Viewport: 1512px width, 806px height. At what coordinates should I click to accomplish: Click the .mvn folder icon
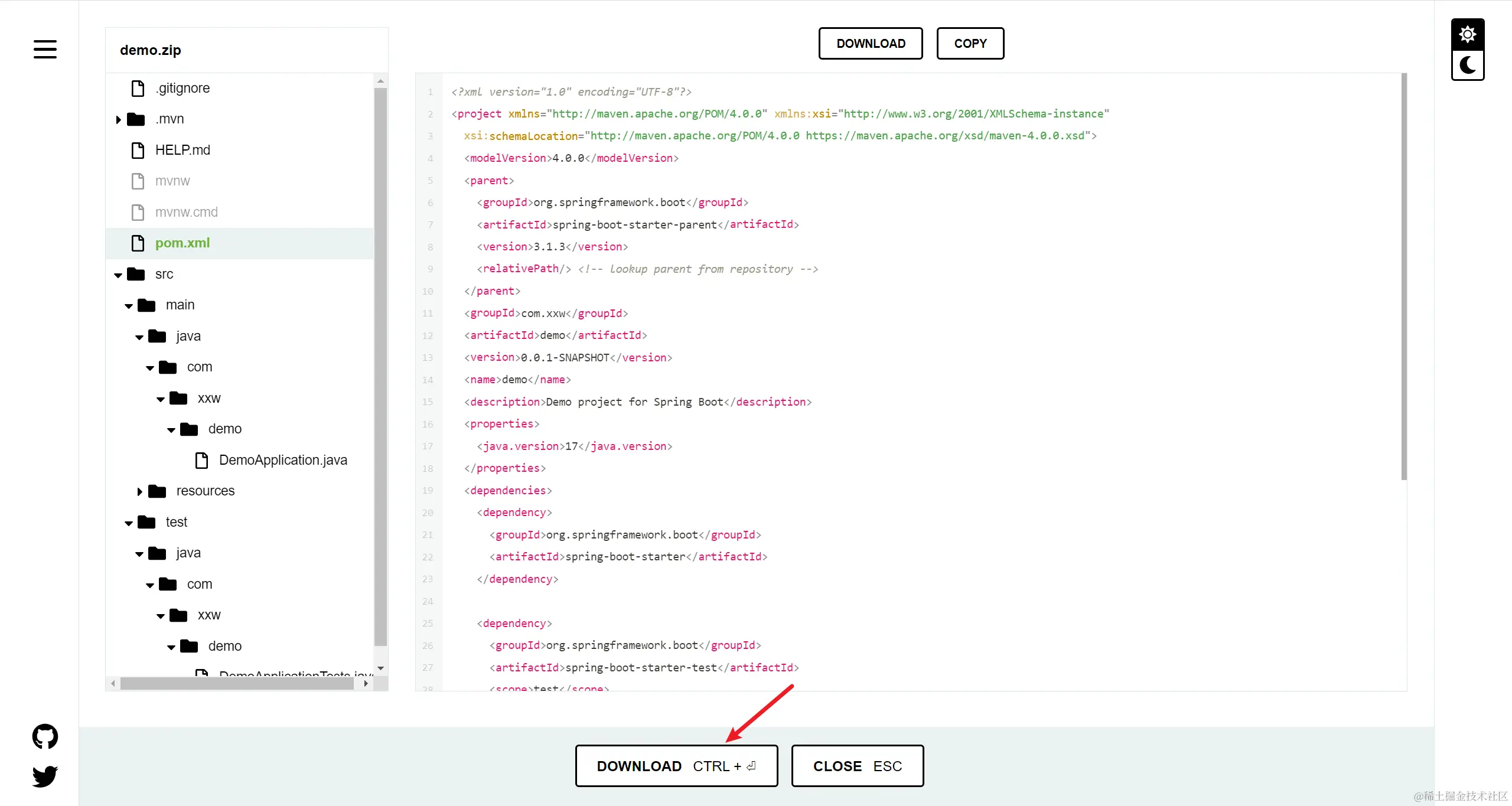click(x=136, y=119)
